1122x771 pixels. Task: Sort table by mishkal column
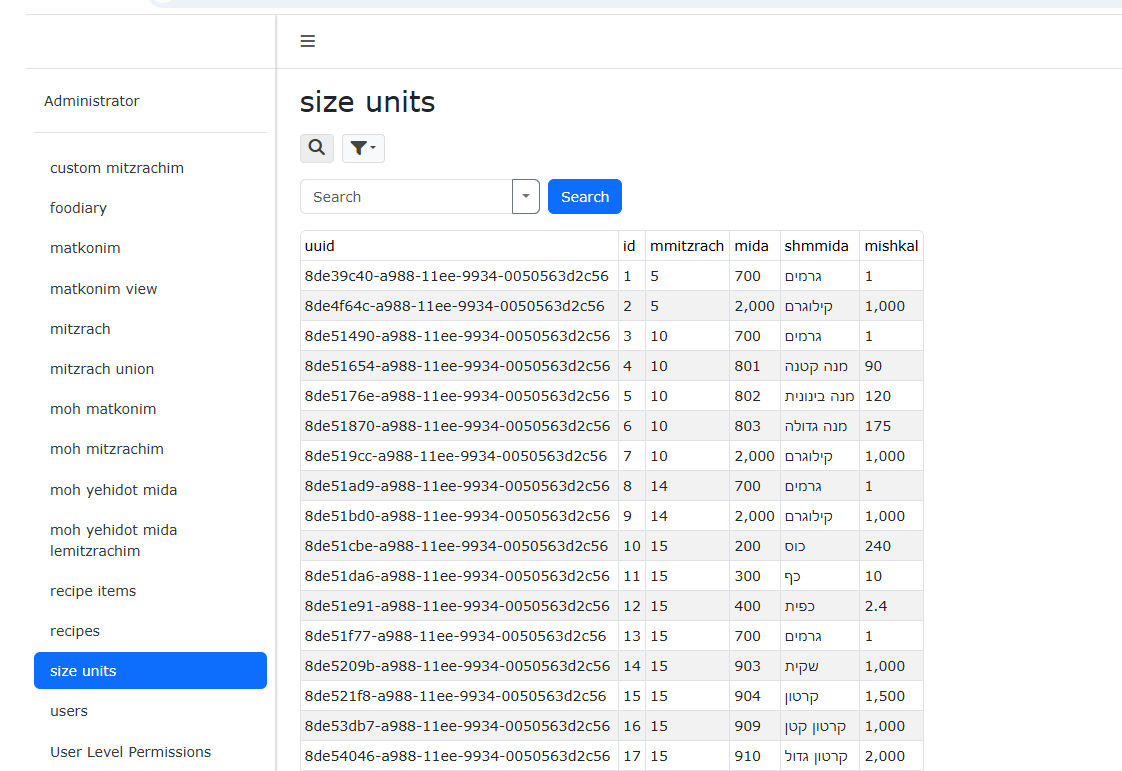pyautogui.click(x=891, y=246)
